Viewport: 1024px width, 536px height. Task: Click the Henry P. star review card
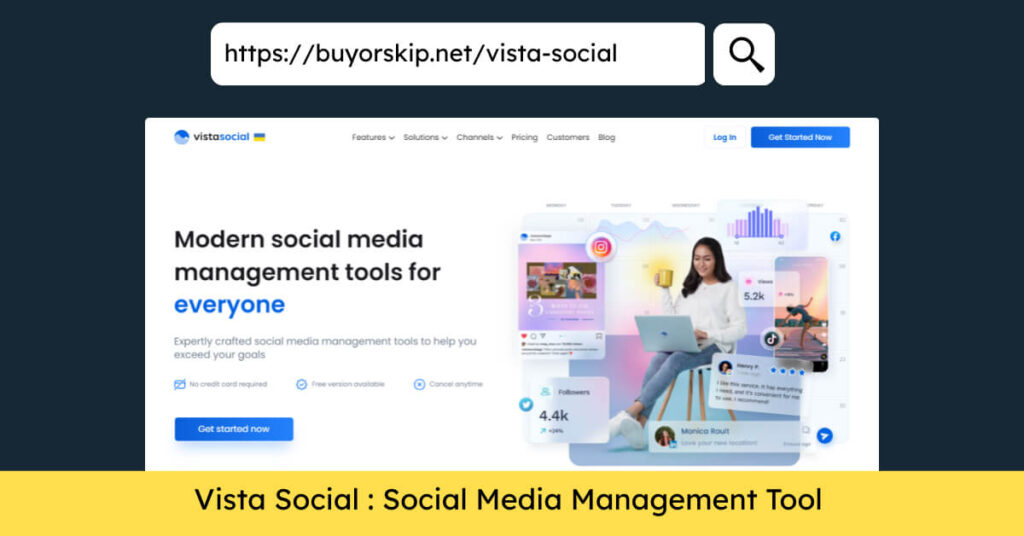[758, 385]
